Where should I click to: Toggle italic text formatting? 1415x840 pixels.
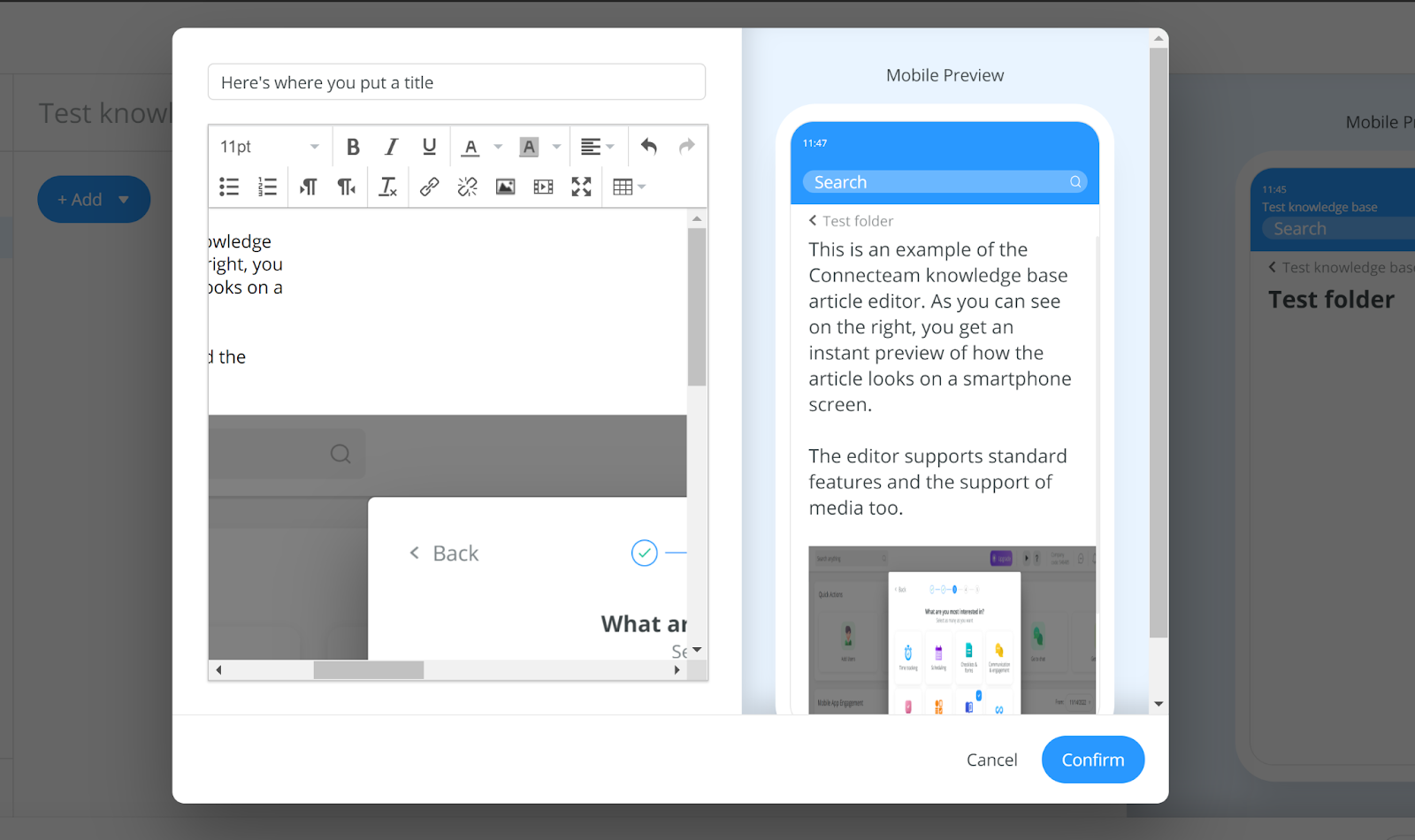391,147
